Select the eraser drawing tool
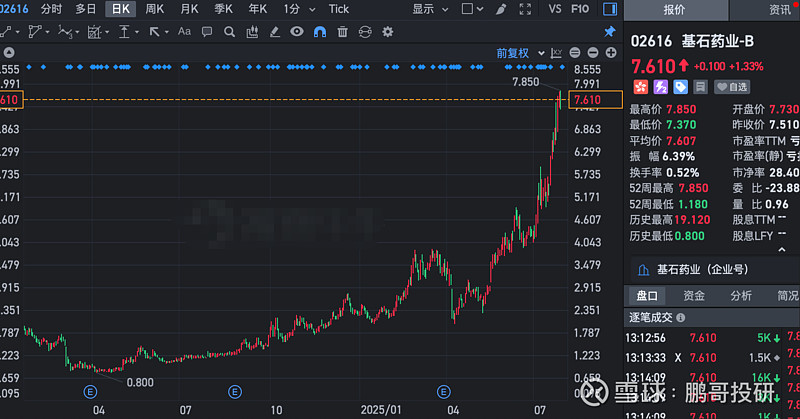The height and width of the screenshot is (419, 800). [274, 32]
